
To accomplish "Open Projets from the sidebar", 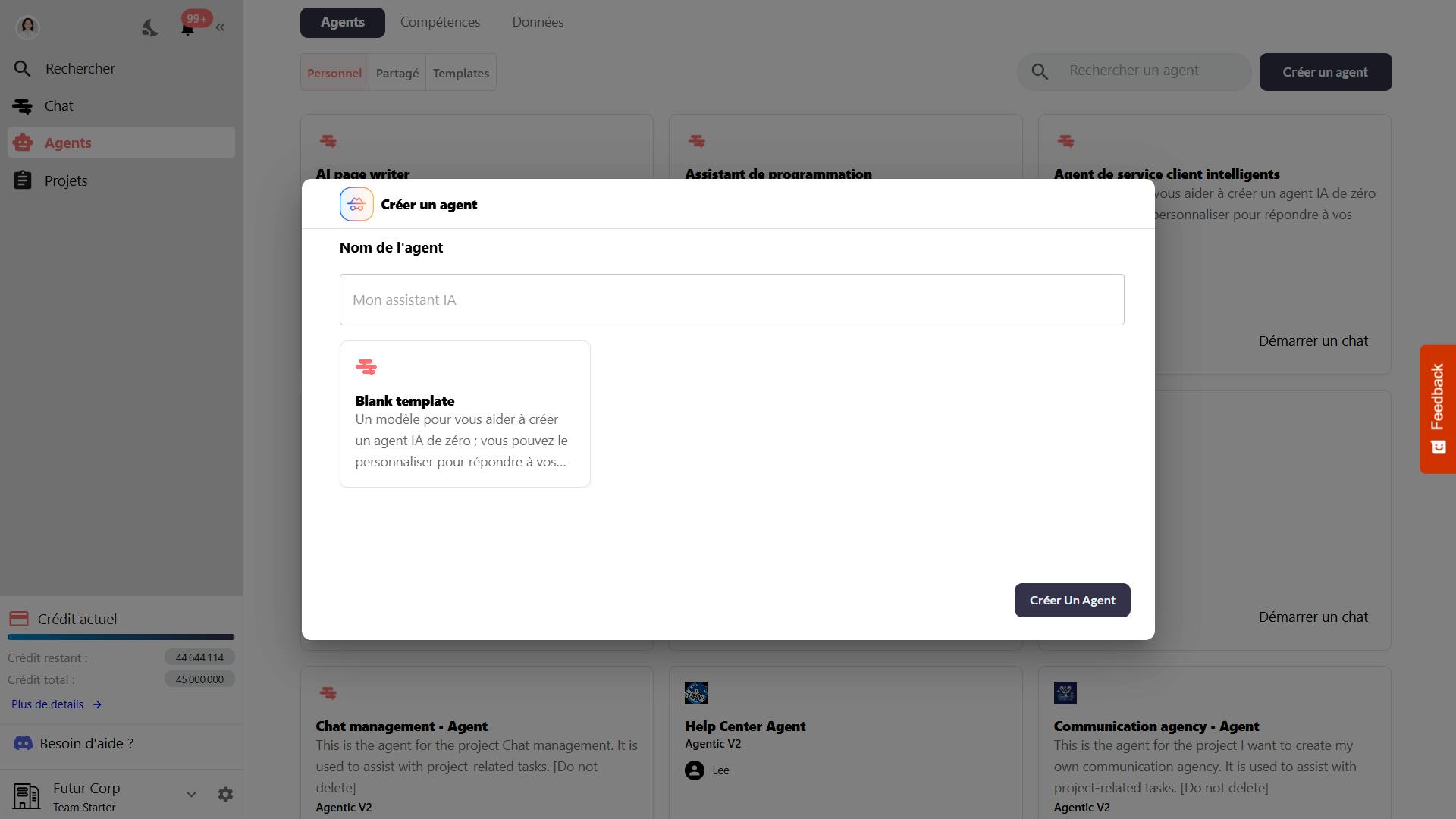I will 65,180.
